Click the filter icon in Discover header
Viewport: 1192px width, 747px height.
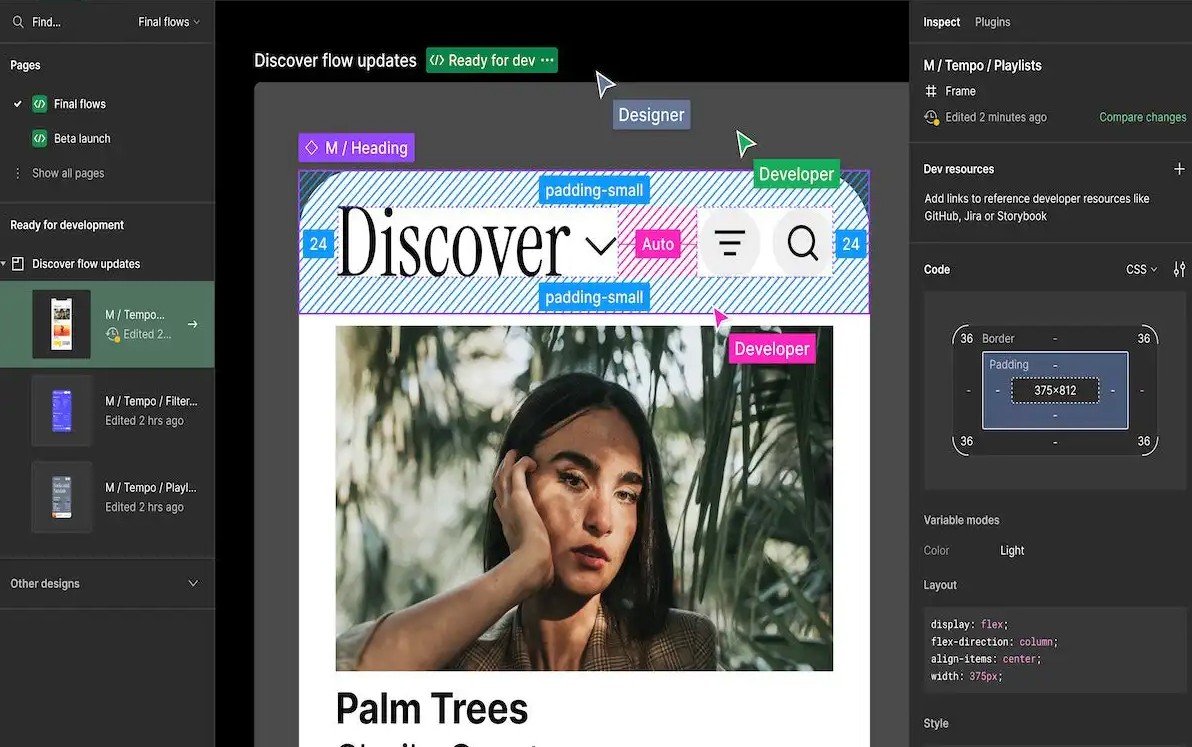[729, 243]
